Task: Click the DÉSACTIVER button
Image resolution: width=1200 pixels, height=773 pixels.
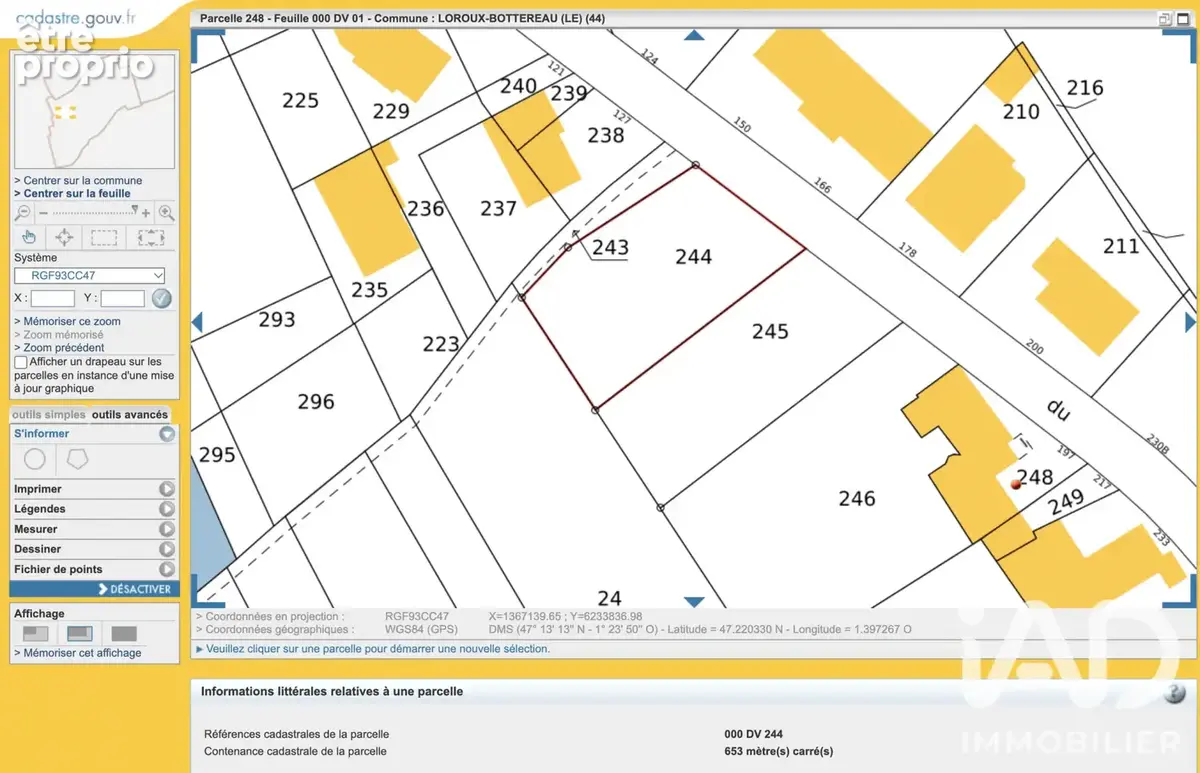Action: [95, 589]
